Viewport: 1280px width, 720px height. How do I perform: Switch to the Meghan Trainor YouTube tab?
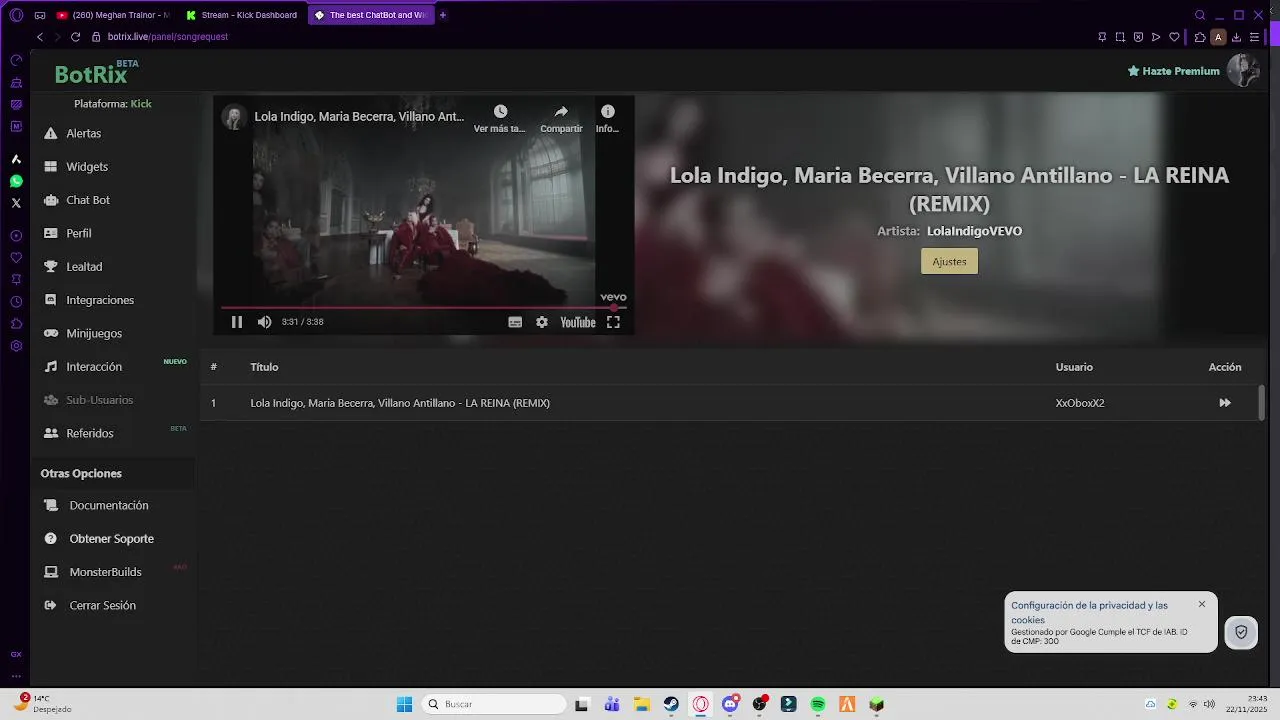pyautogui.click(x=113, y=15)
